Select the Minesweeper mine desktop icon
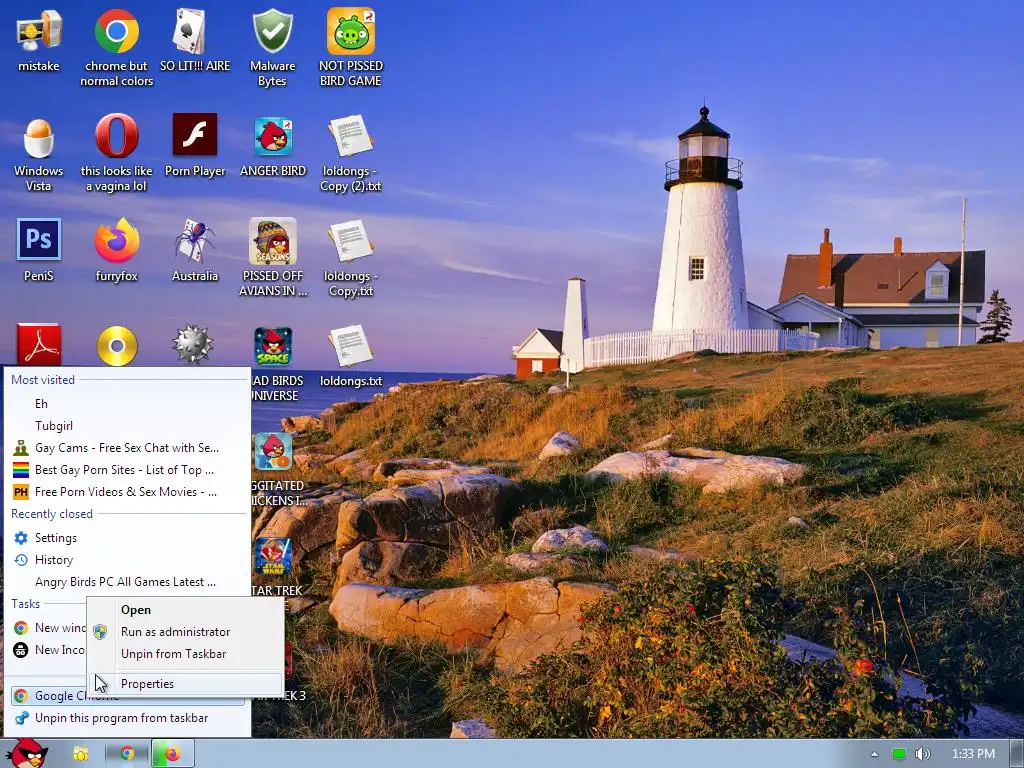1024x768 pixels. [193, 344]
